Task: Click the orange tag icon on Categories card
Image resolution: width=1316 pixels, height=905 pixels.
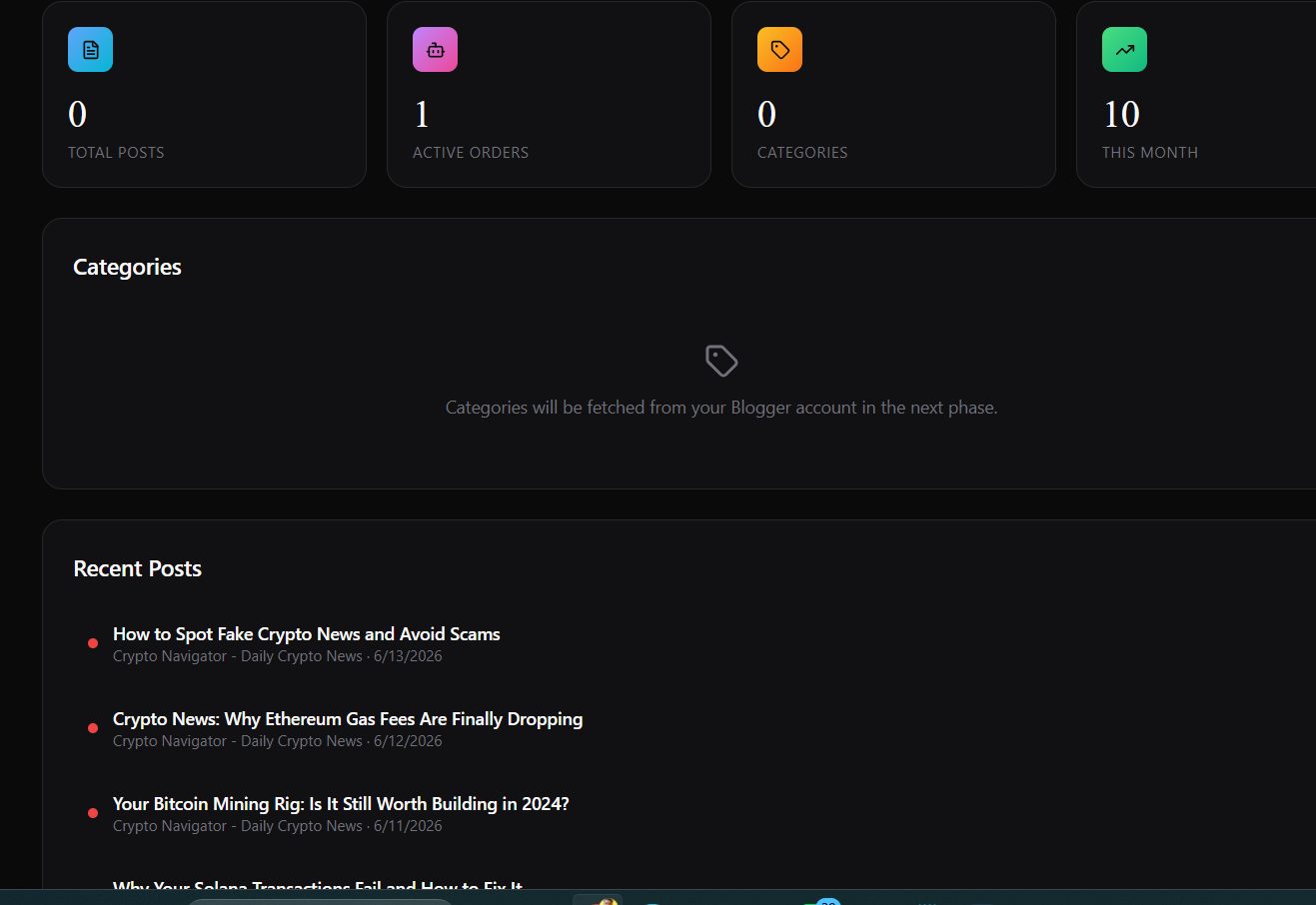Action: [779, 49]
